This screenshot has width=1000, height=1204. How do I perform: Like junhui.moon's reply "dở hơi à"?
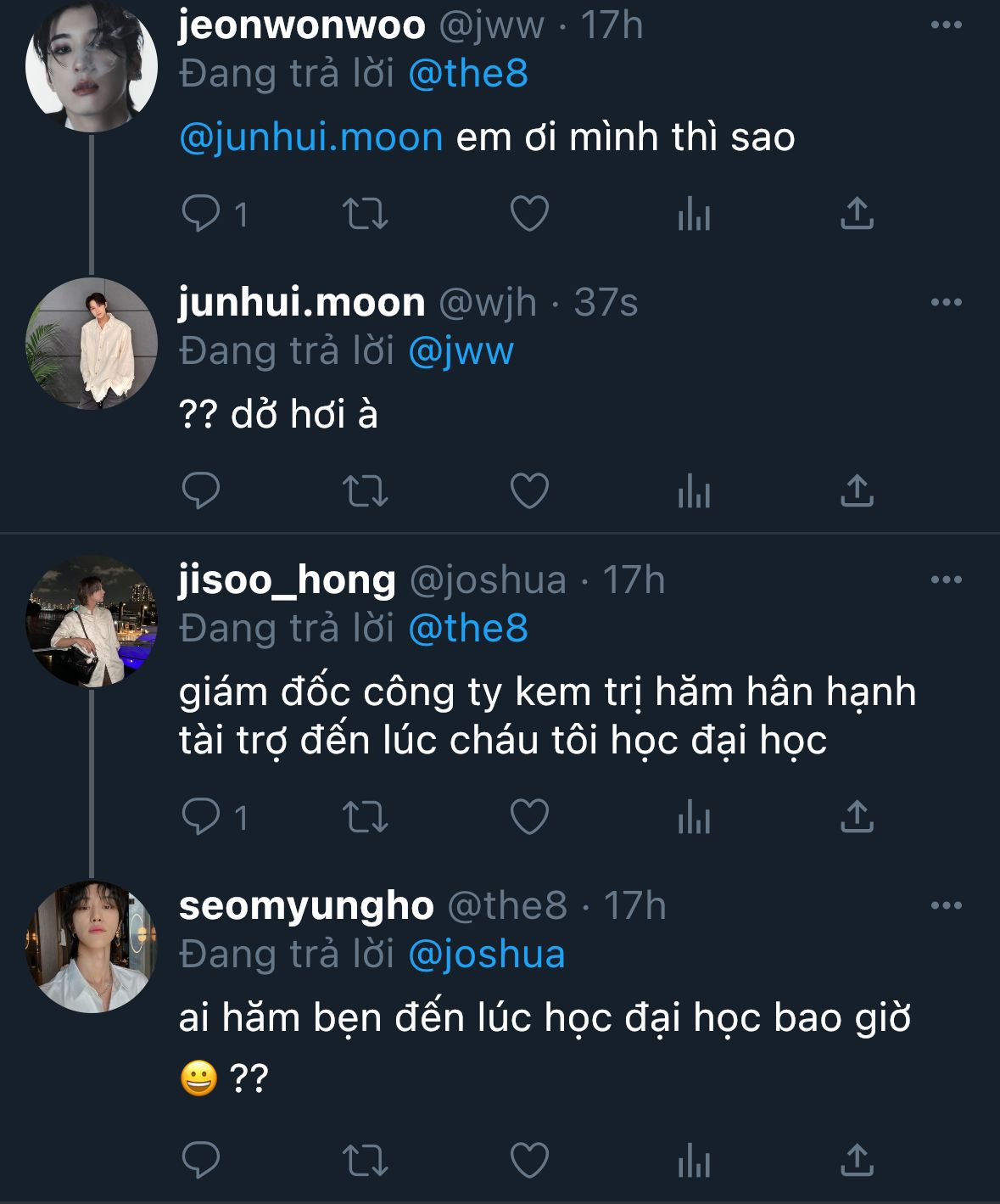(529, 490)
